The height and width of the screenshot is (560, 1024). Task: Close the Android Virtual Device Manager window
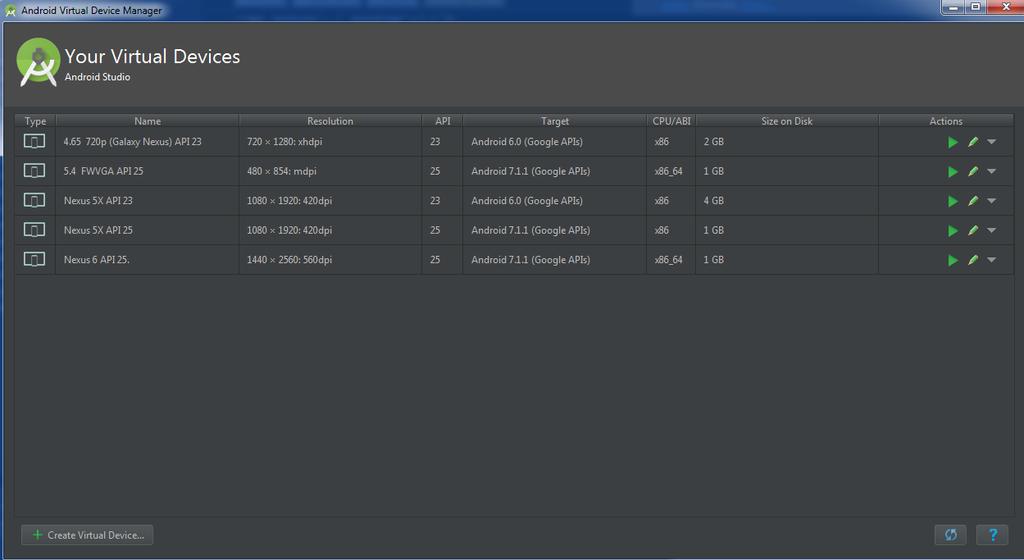pyautogui.click(x=1005, y=7)
